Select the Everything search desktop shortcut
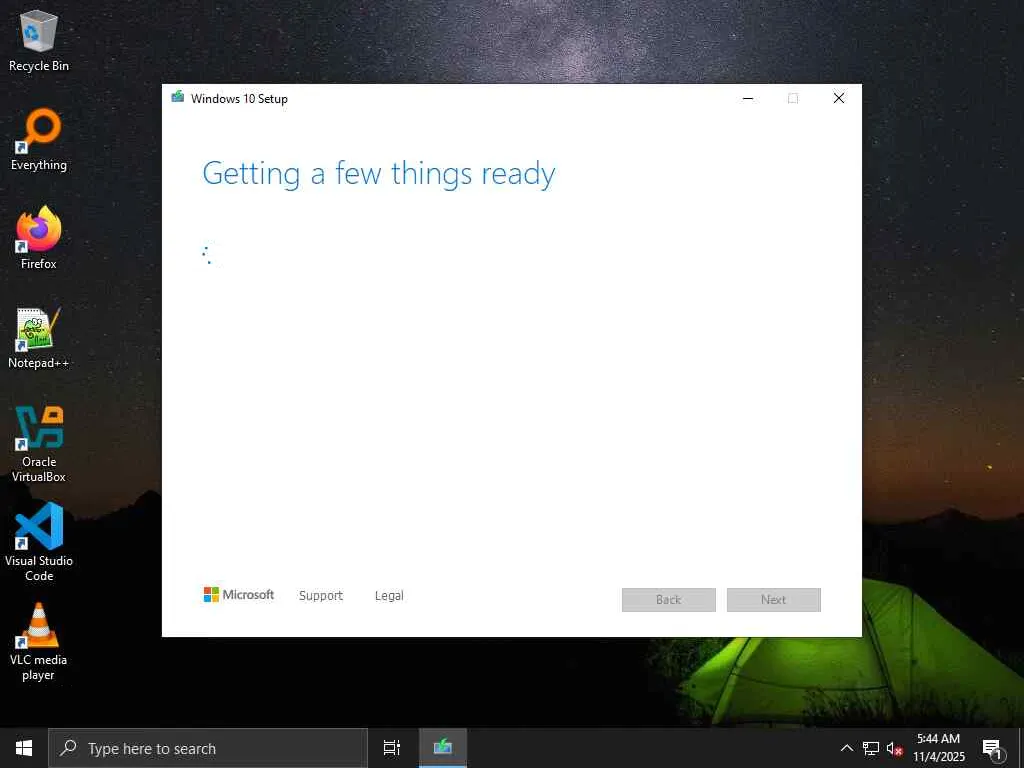This screenshot has height=768, width=1024. coord(39,140)
